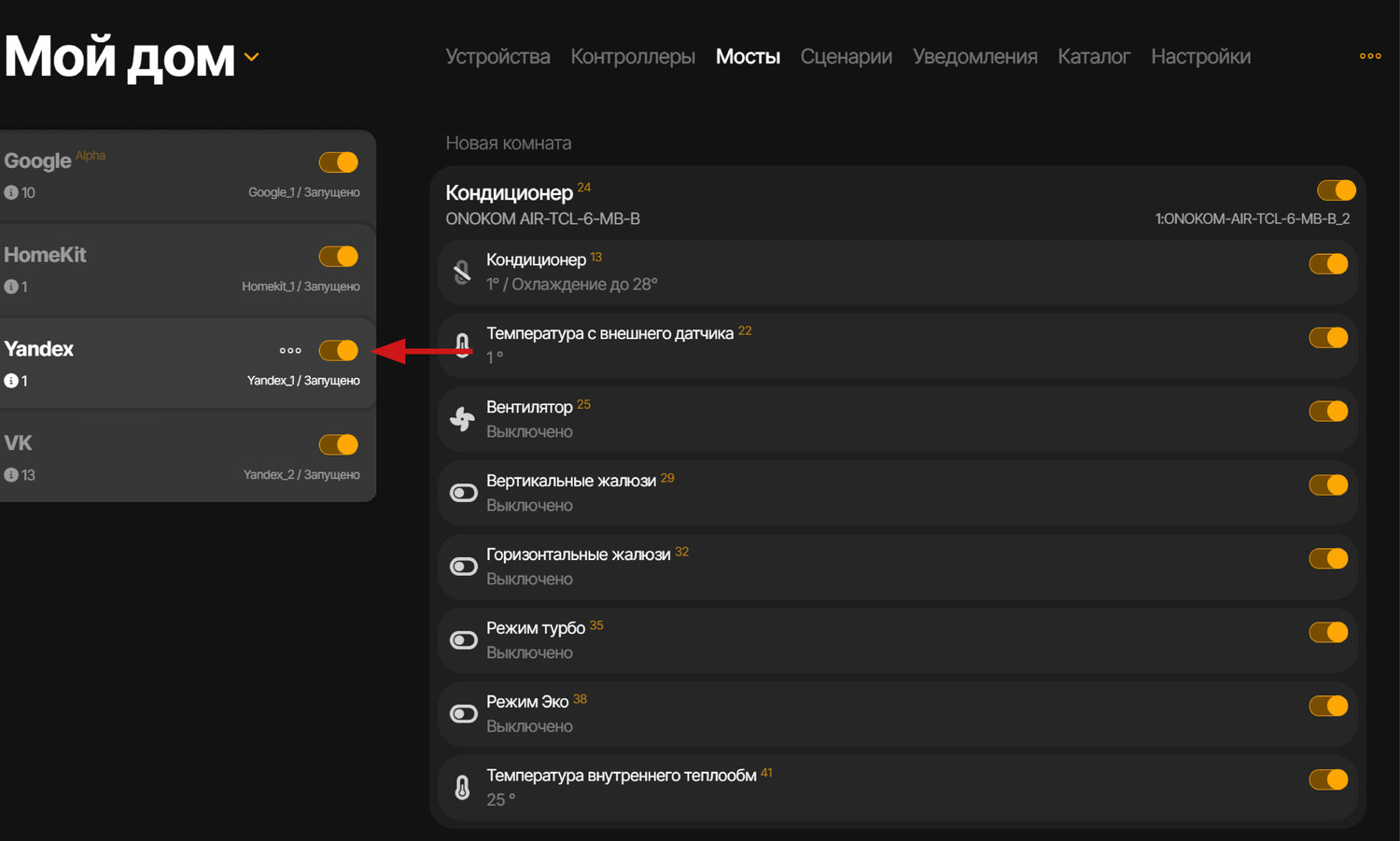Click the Мой дом title

click(119, 58)
